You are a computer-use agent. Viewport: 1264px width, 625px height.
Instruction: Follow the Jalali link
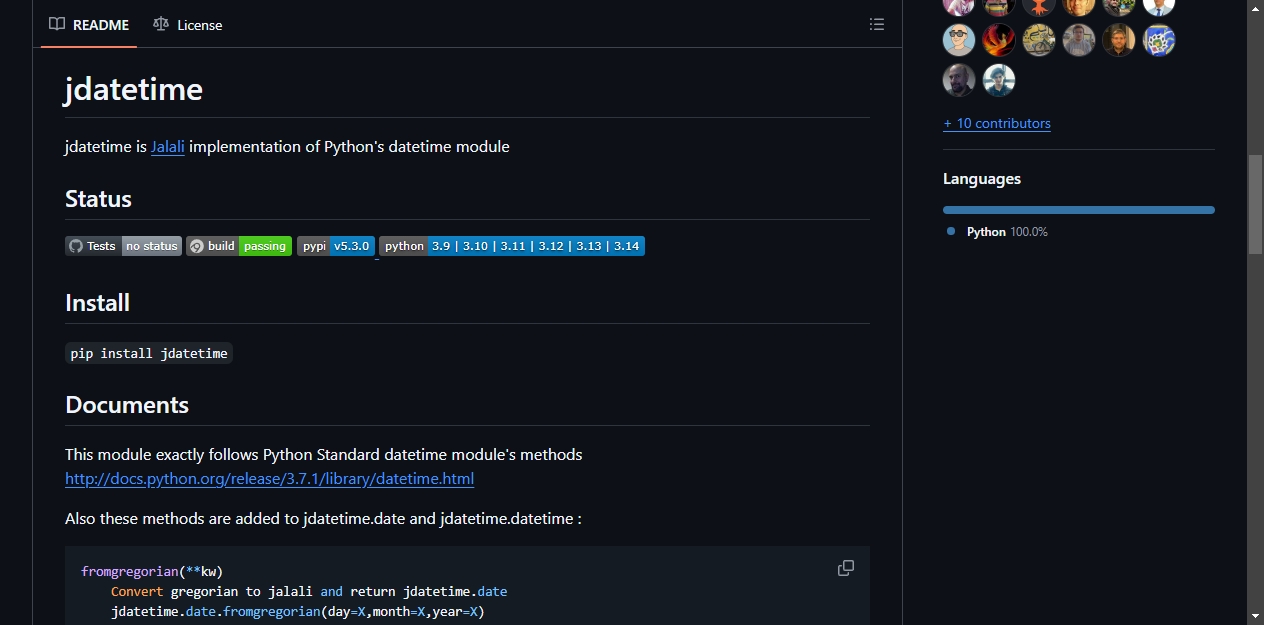click(x=168, y=147)
